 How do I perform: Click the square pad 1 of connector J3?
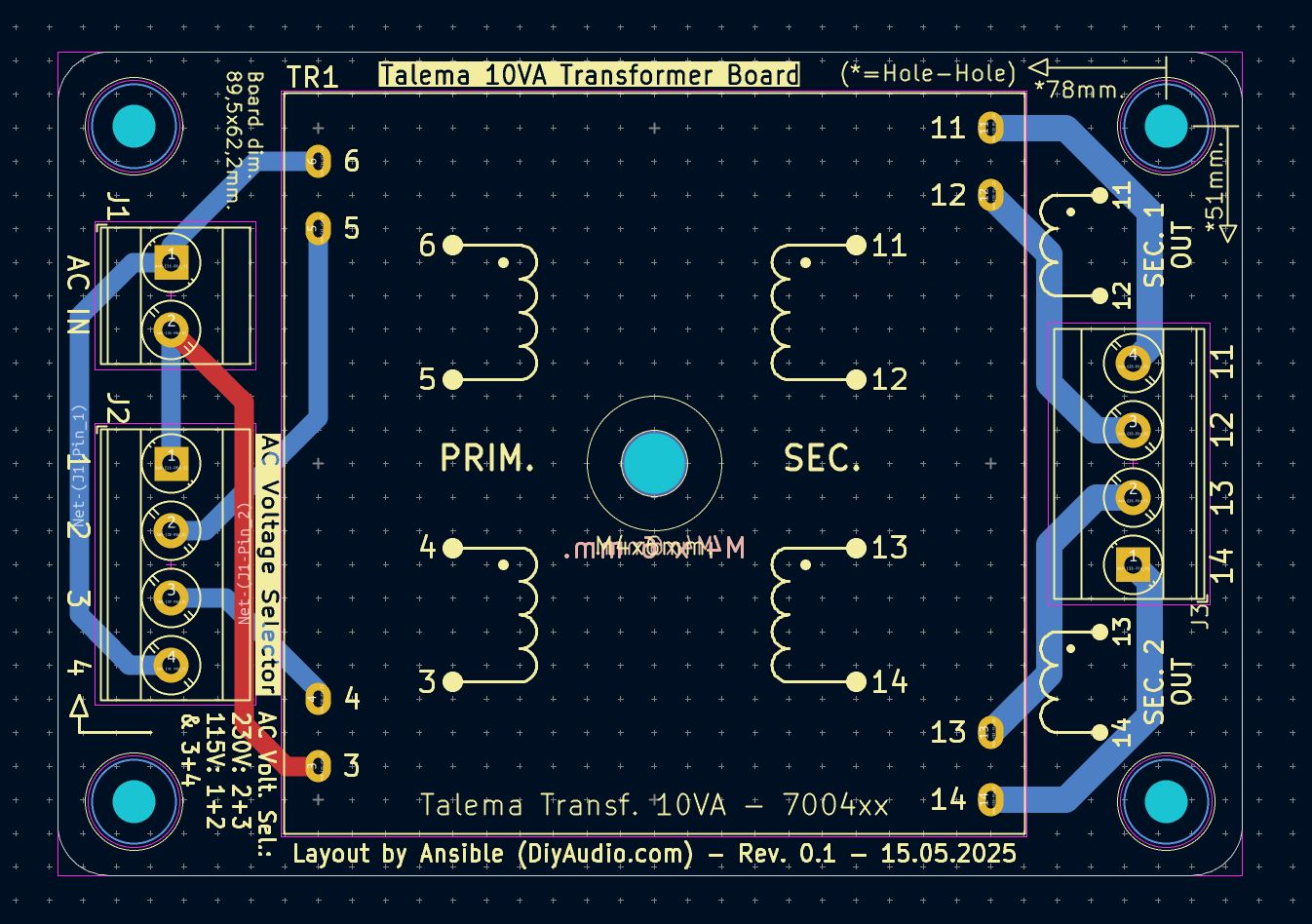pos(1133,564)
